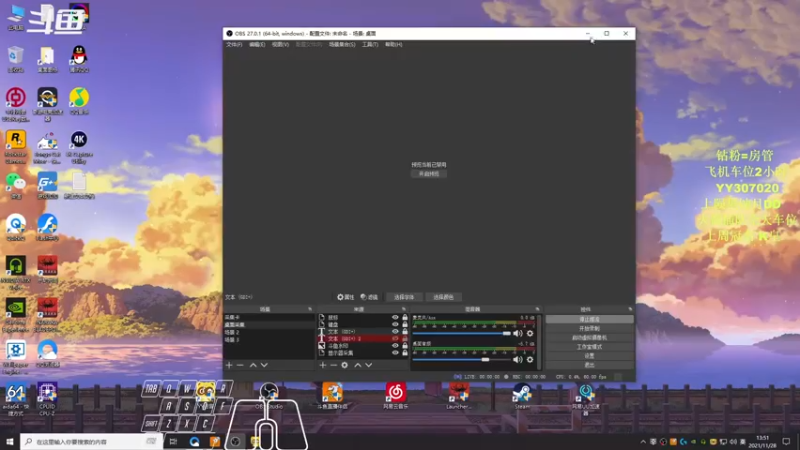The height and width of the screenshot is (450, 800).
Task: Toggle visibility of 键盘 source
Action: 395,324
